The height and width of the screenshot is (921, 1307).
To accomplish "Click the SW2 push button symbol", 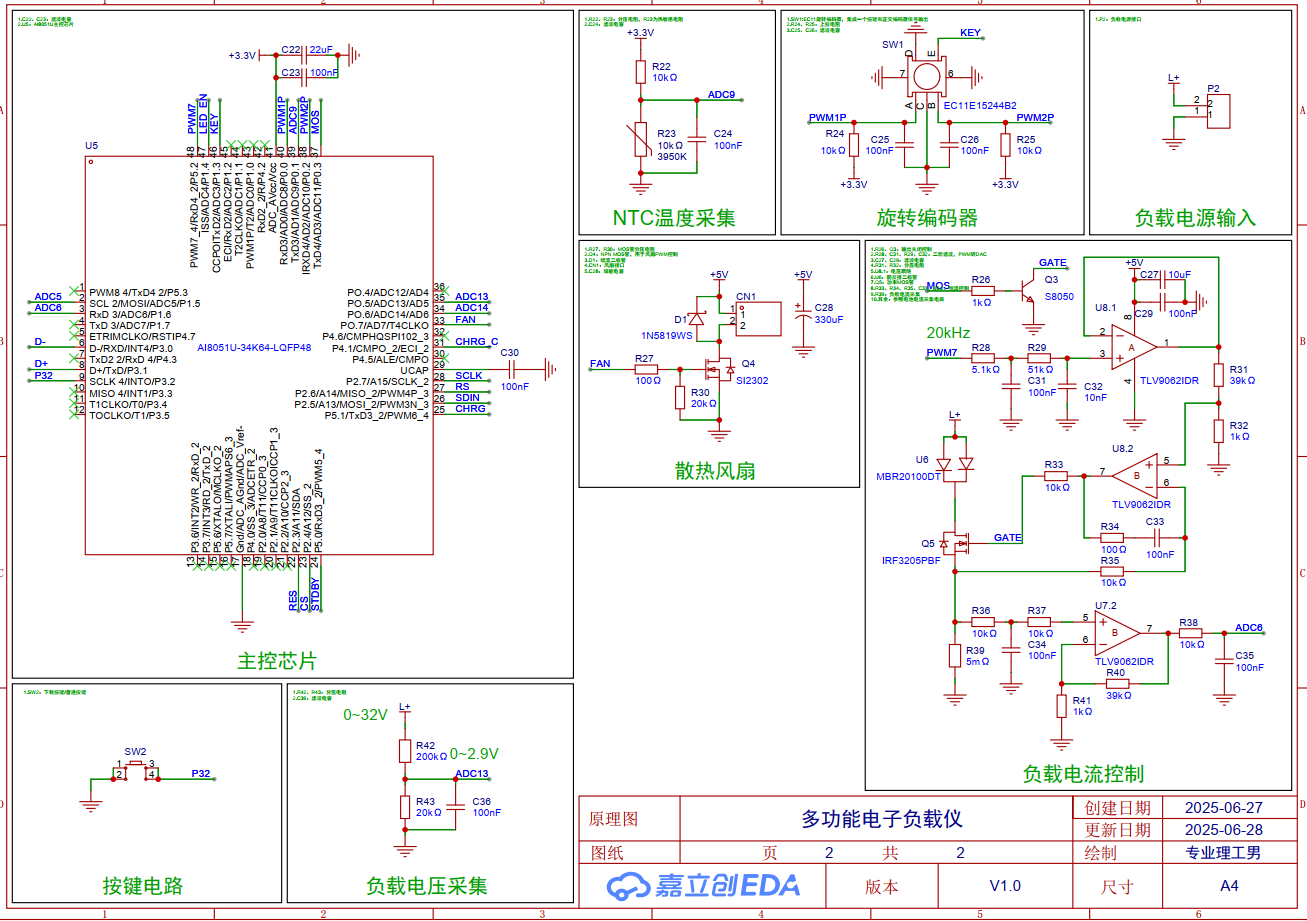I will [135, 771].
